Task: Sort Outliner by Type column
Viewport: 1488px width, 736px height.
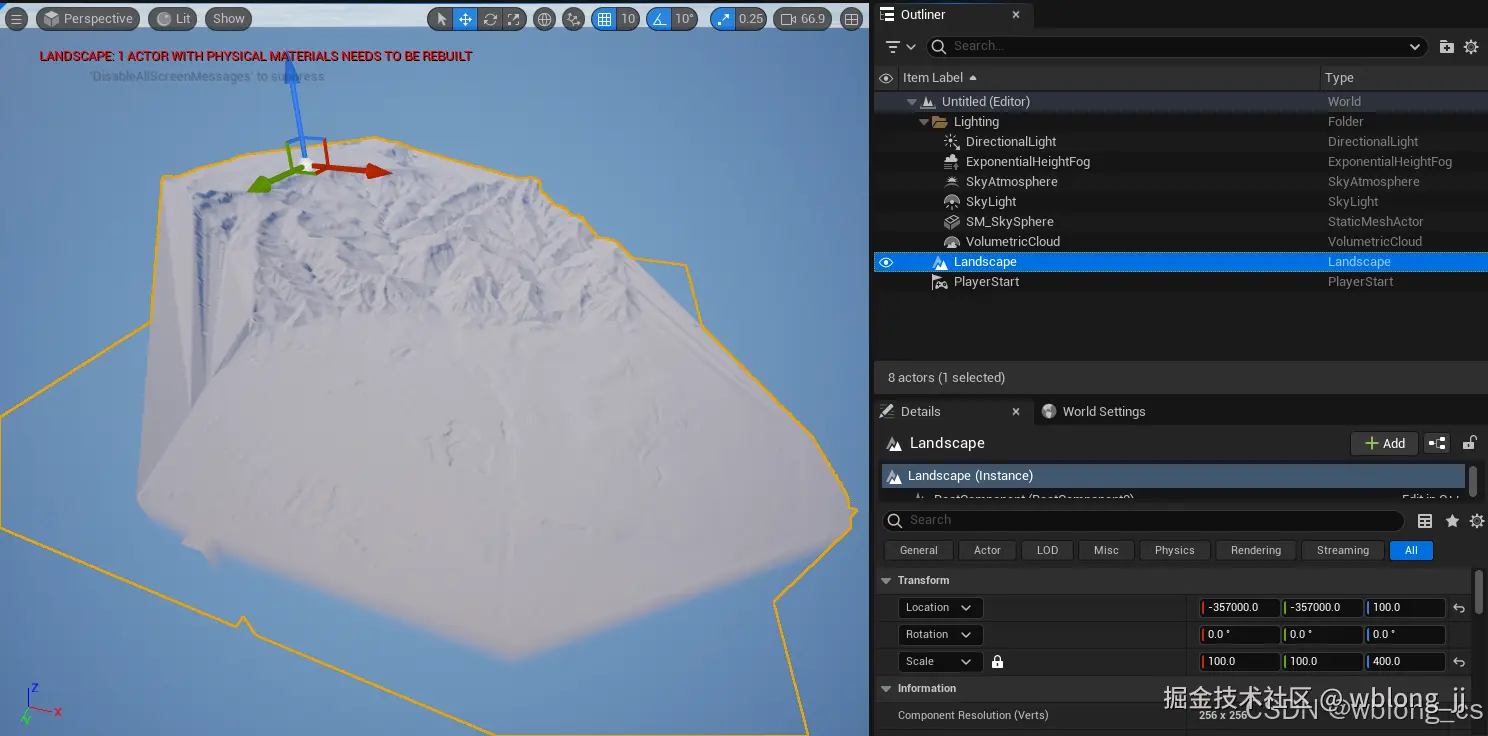Action: [1339, 78]
